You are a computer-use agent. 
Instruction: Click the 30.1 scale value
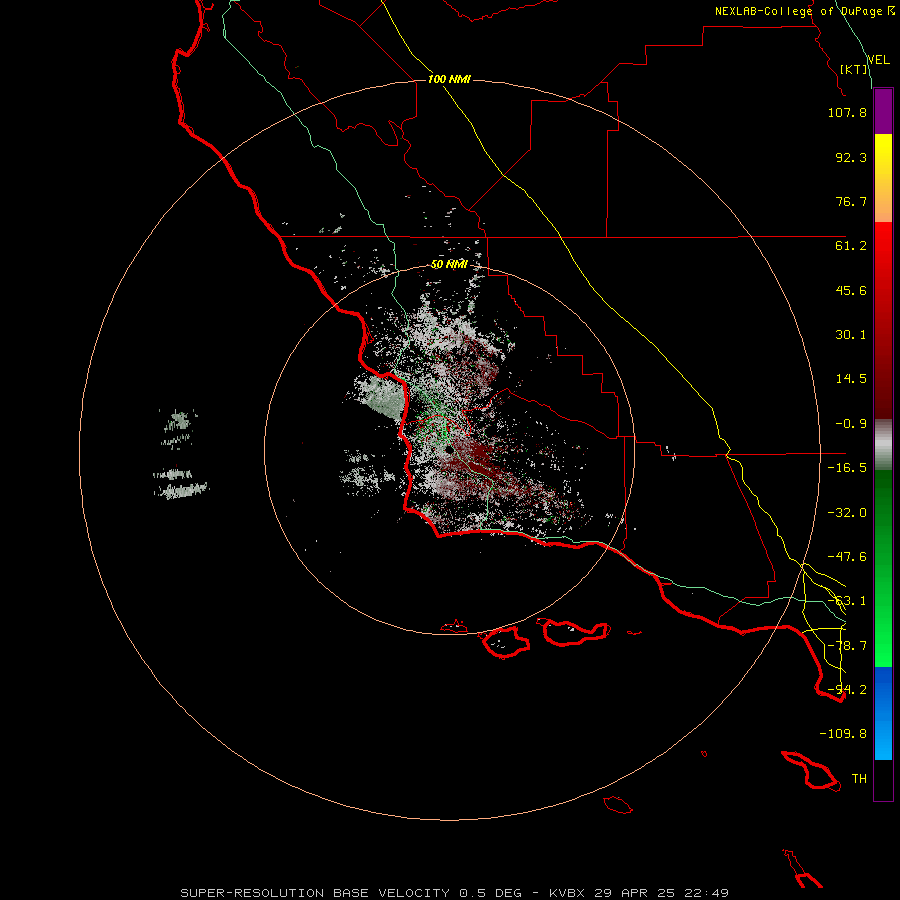(851, 335)
